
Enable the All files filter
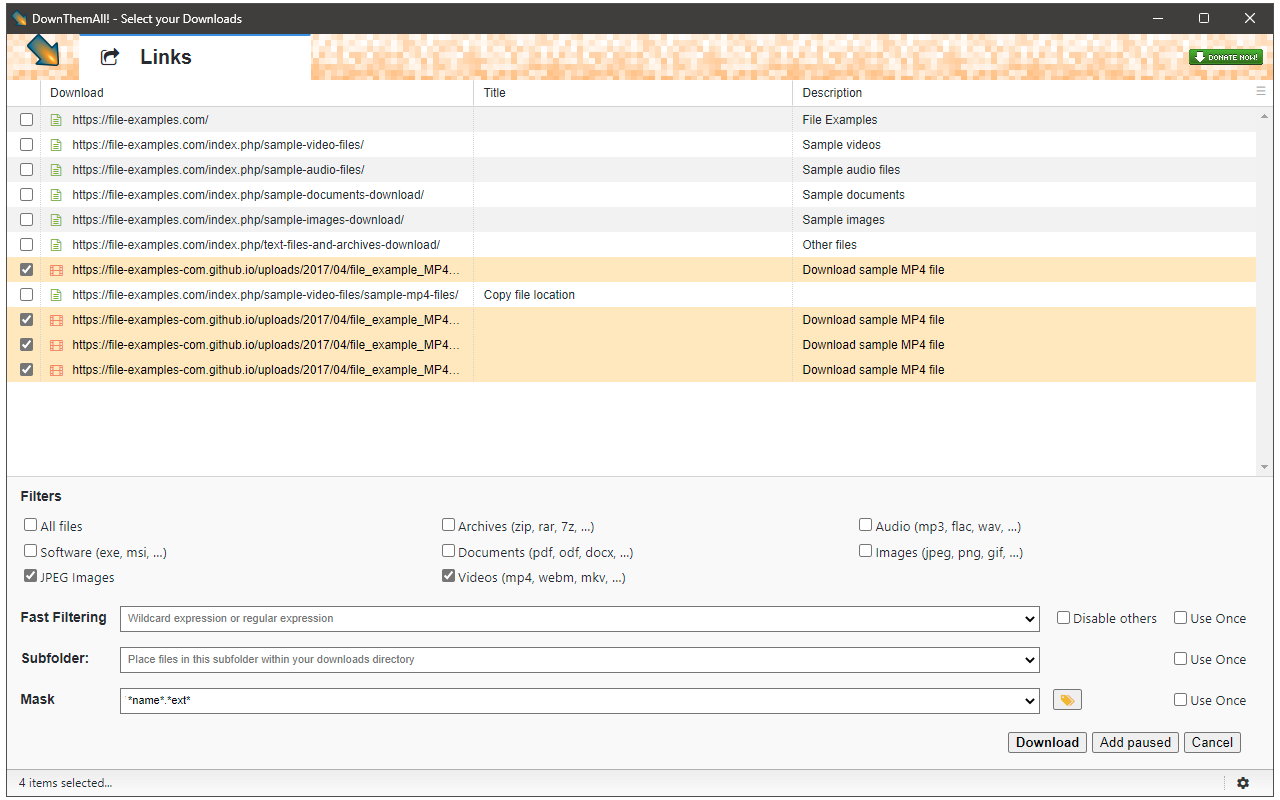(x=30, y=525)
